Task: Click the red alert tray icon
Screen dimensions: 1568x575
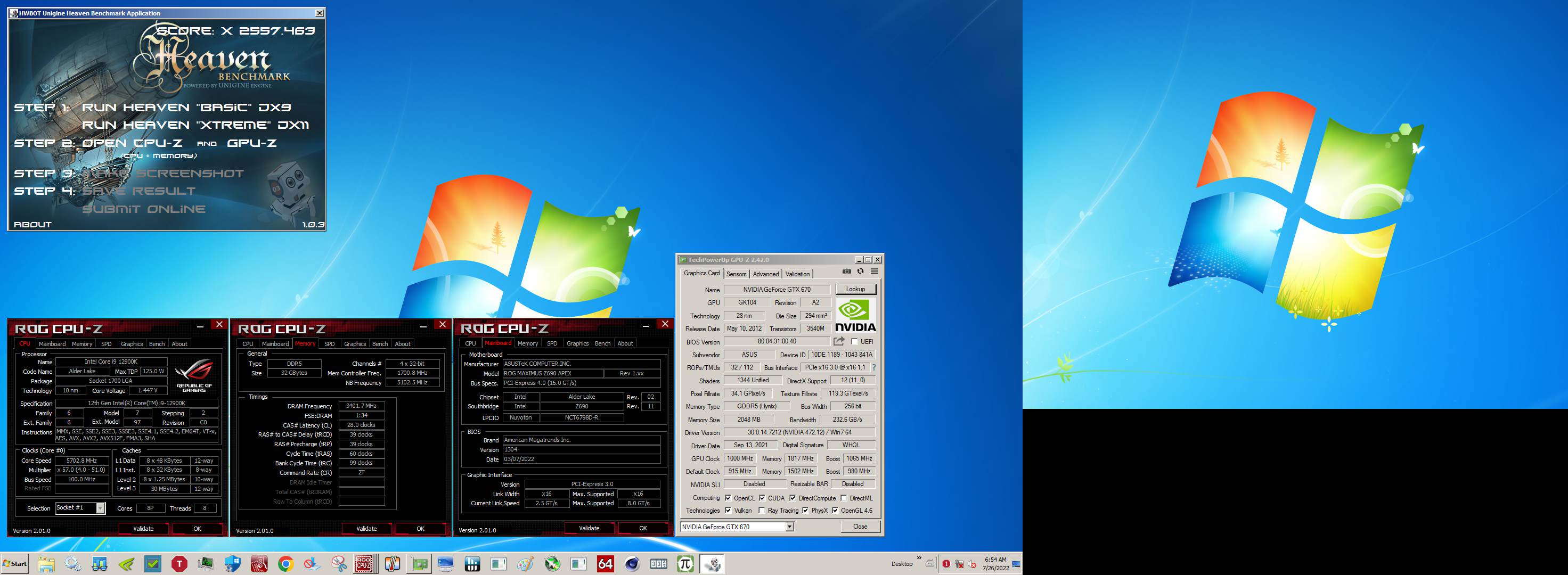Action: coord(946,564)
